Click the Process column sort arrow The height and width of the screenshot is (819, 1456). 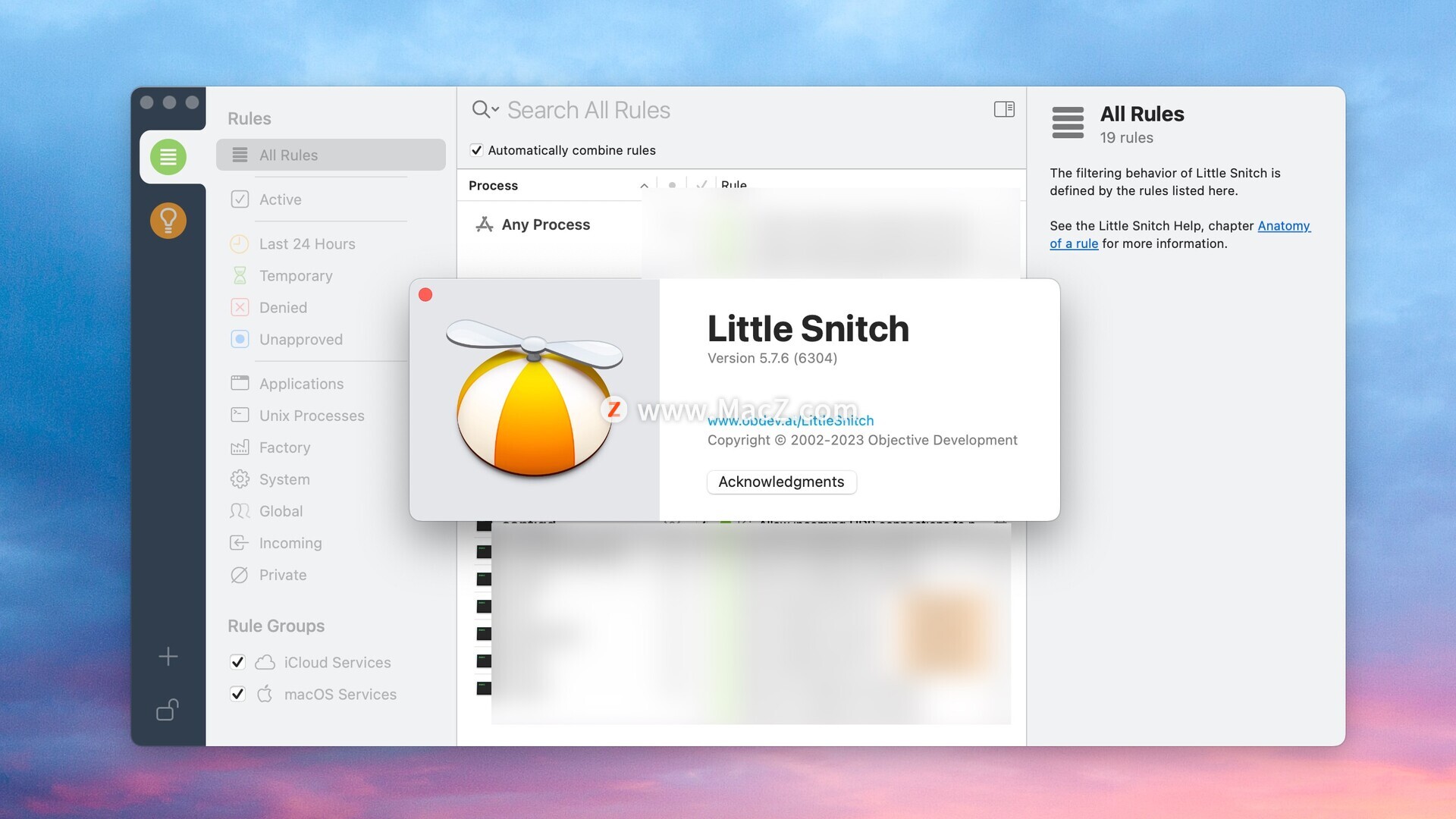[x=644, y=186]
